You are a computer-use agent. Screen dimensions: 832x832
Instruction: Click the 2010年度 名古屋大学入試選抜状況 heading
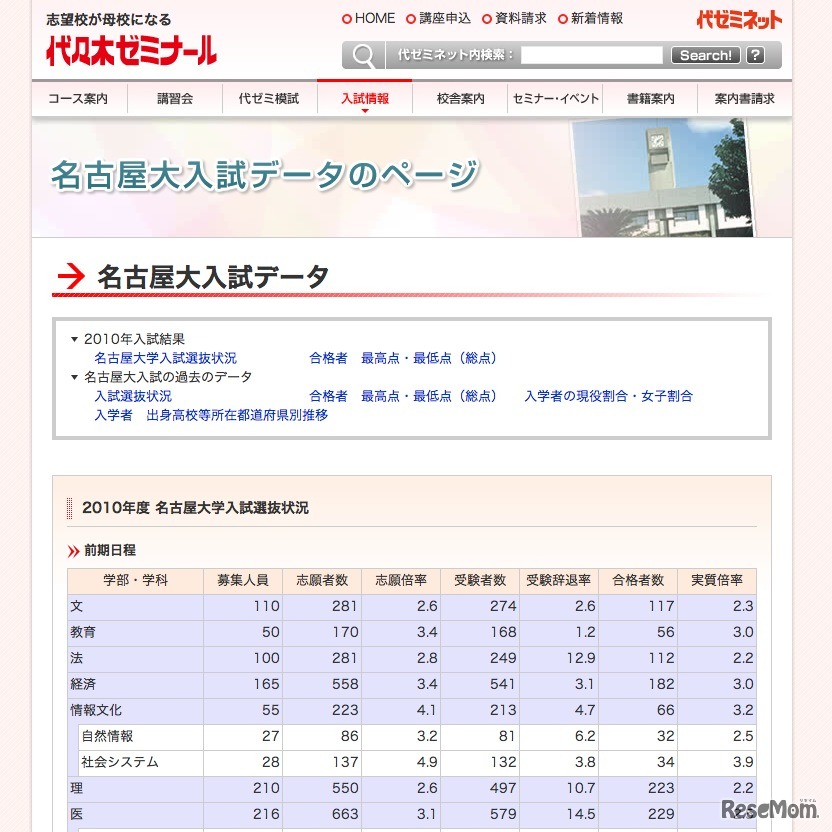195,508
